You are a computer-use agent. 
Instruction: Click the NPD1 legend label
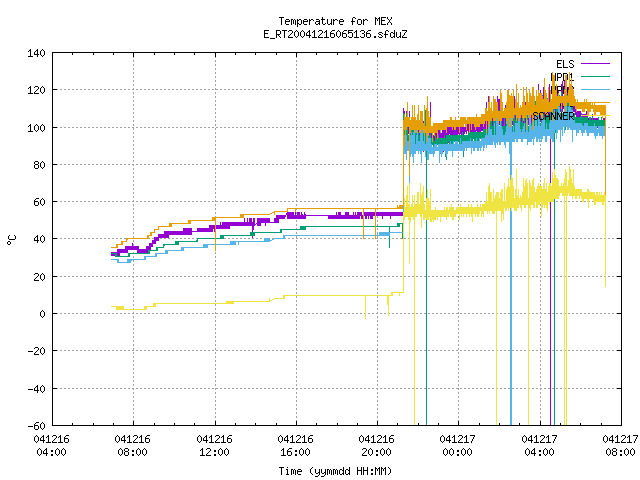coord(562,77)
